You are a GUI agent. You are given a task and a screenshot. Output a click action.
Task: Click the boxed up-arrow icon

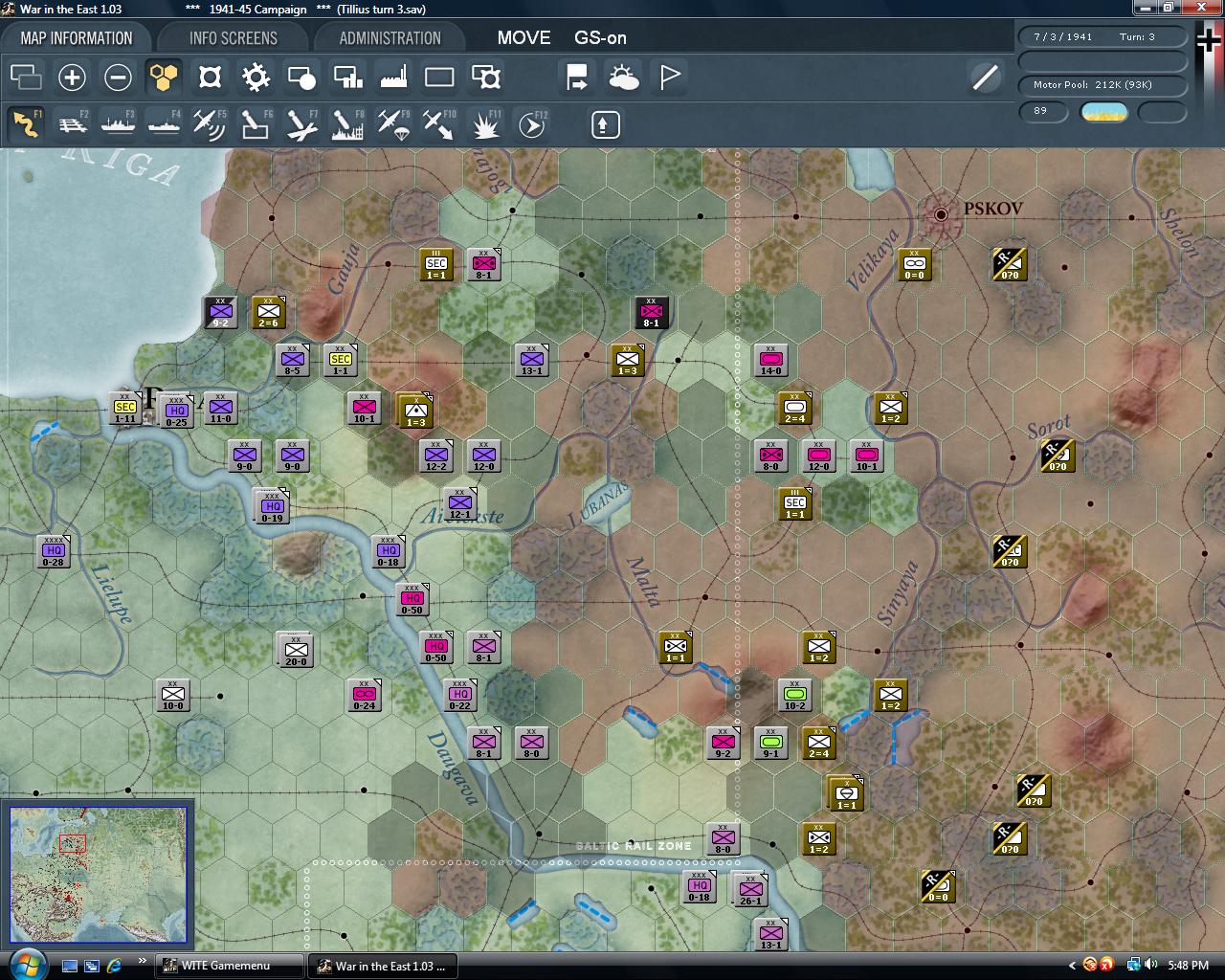[x=606, y=124]
